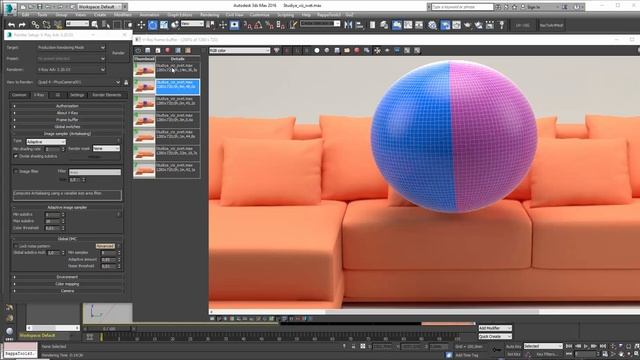Open the RGB color channel dropdown
This screenshot has height=360, width=640.
240,50
